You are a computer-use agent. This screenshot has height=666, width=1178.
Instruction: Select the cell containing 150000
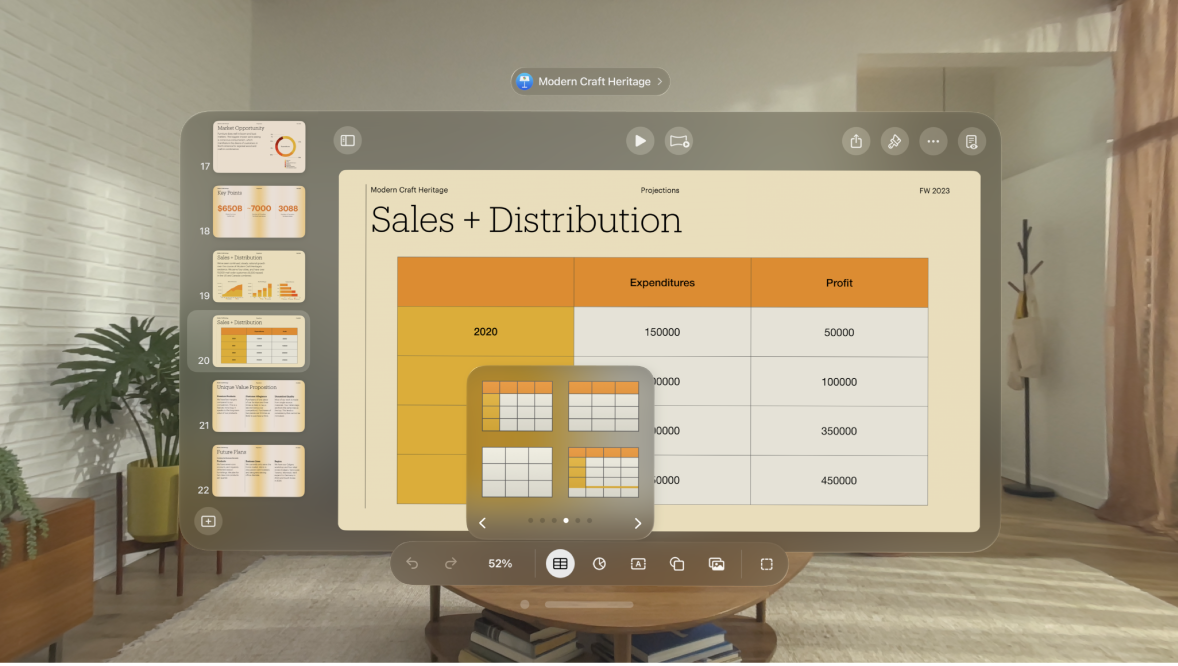[x=662, y=331]
